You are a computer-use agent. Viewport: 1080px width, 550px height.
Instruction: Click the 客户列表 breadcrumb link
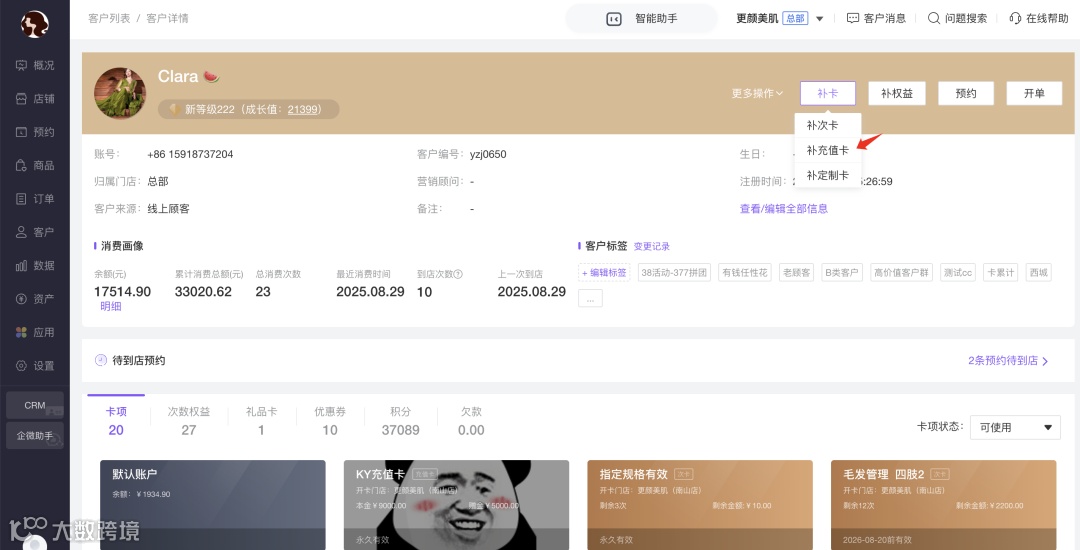(x=109, y=19)
